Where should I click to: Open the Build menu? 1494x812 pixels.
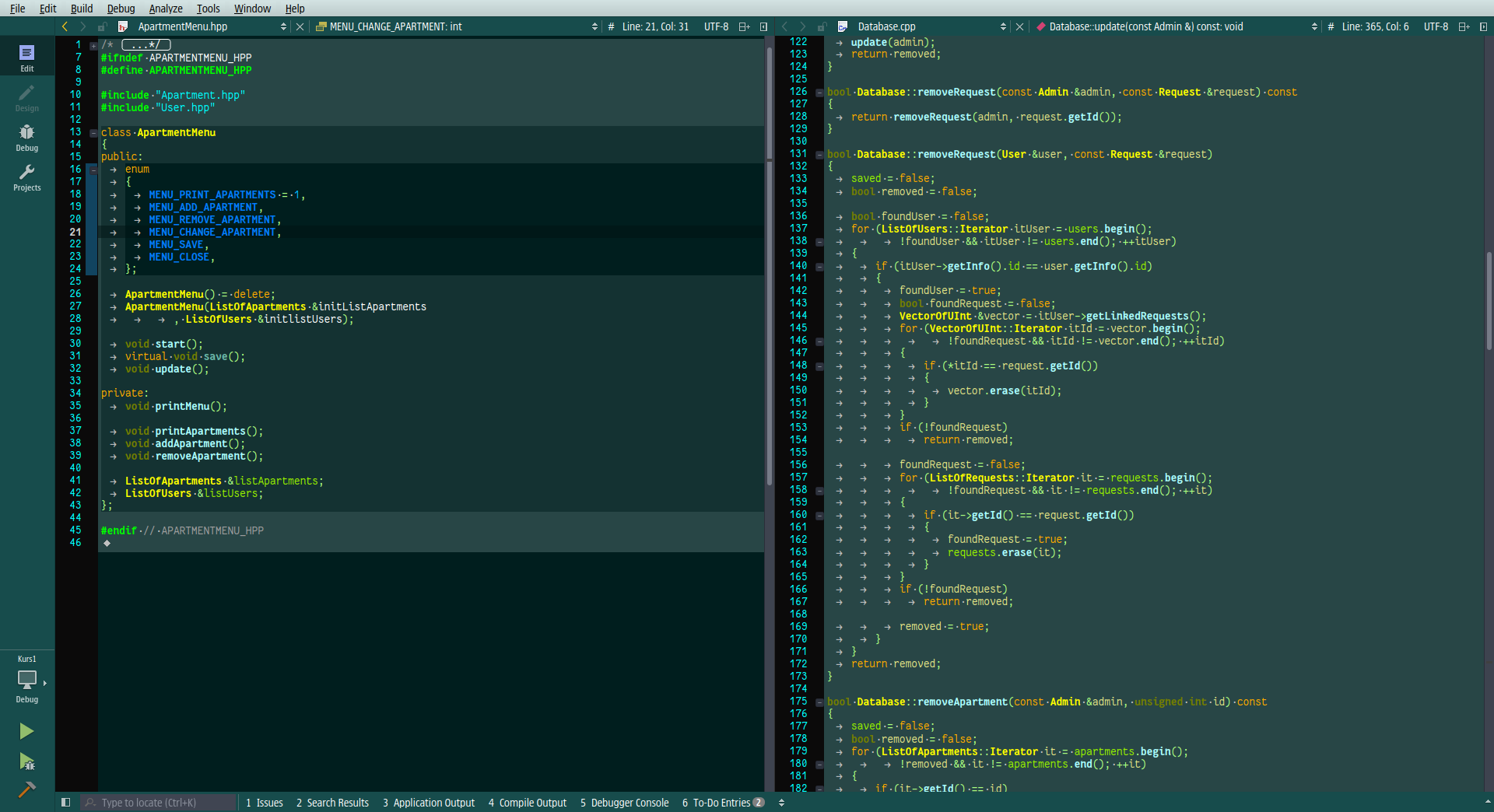(82, 9)
